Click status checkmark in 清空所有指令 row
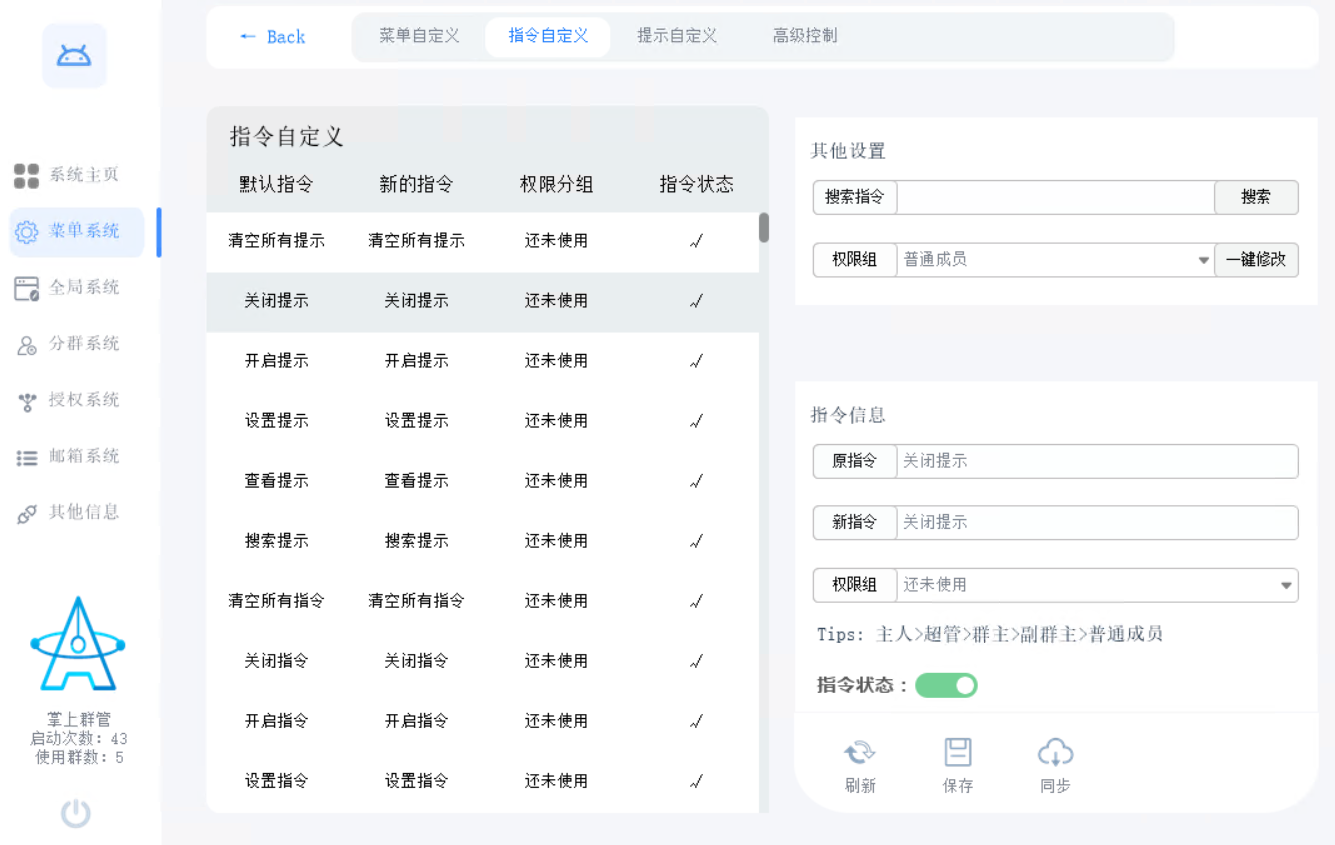This screenshot has width=1335, height=845. (697, 601)
